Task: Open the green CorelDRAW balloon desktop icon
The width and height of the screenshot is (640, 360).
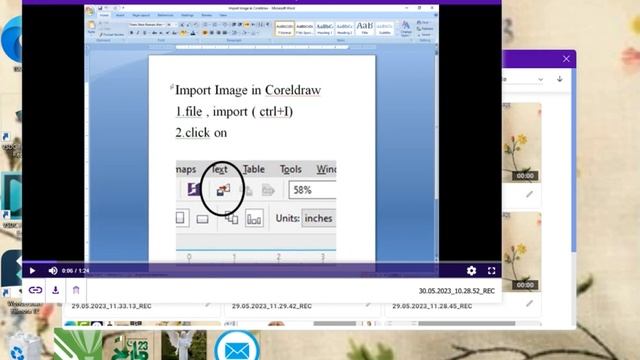Action: click(x=78, y=345)
